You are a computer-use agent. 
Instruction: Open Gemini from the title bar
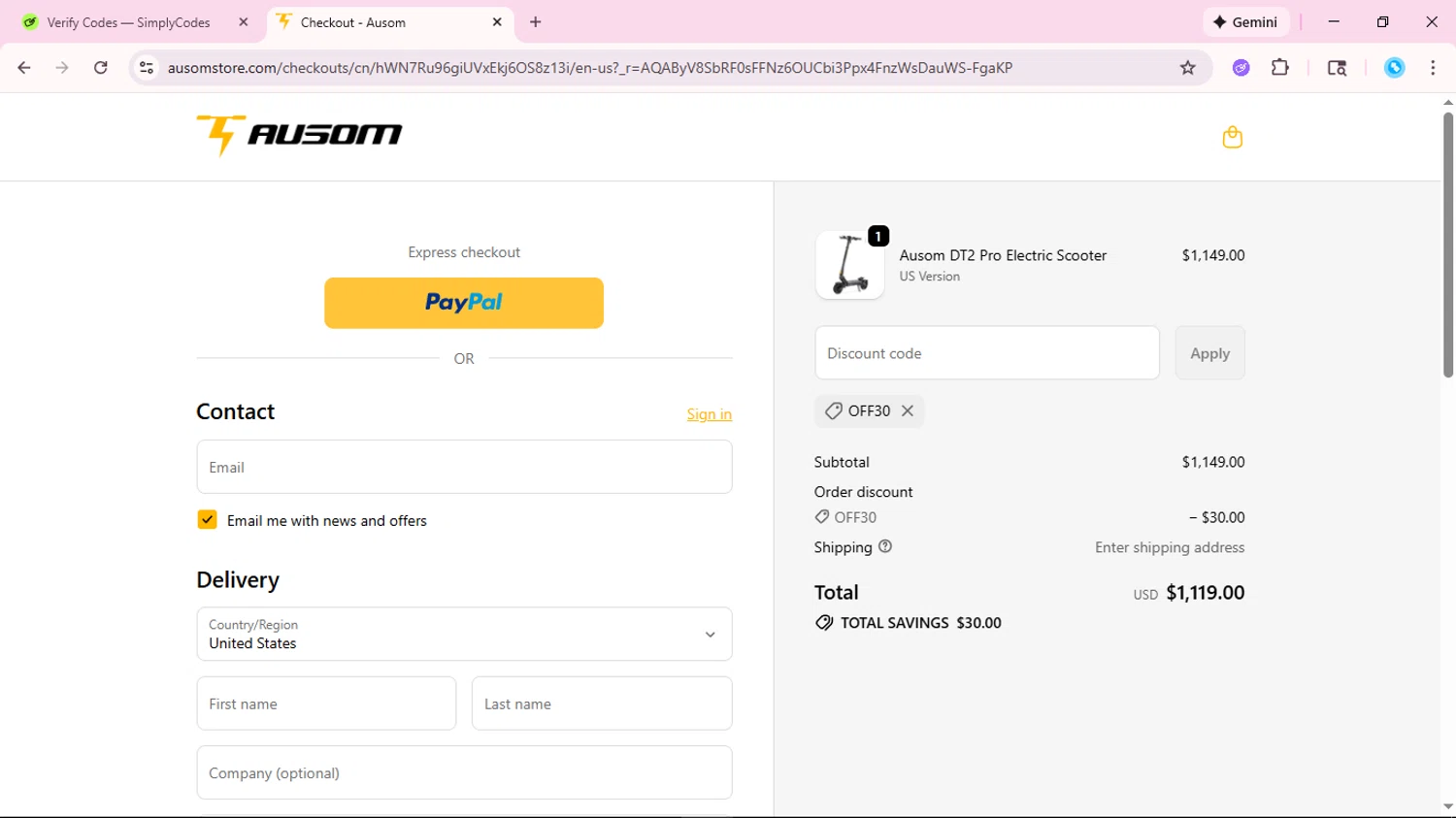(1245, 21)
